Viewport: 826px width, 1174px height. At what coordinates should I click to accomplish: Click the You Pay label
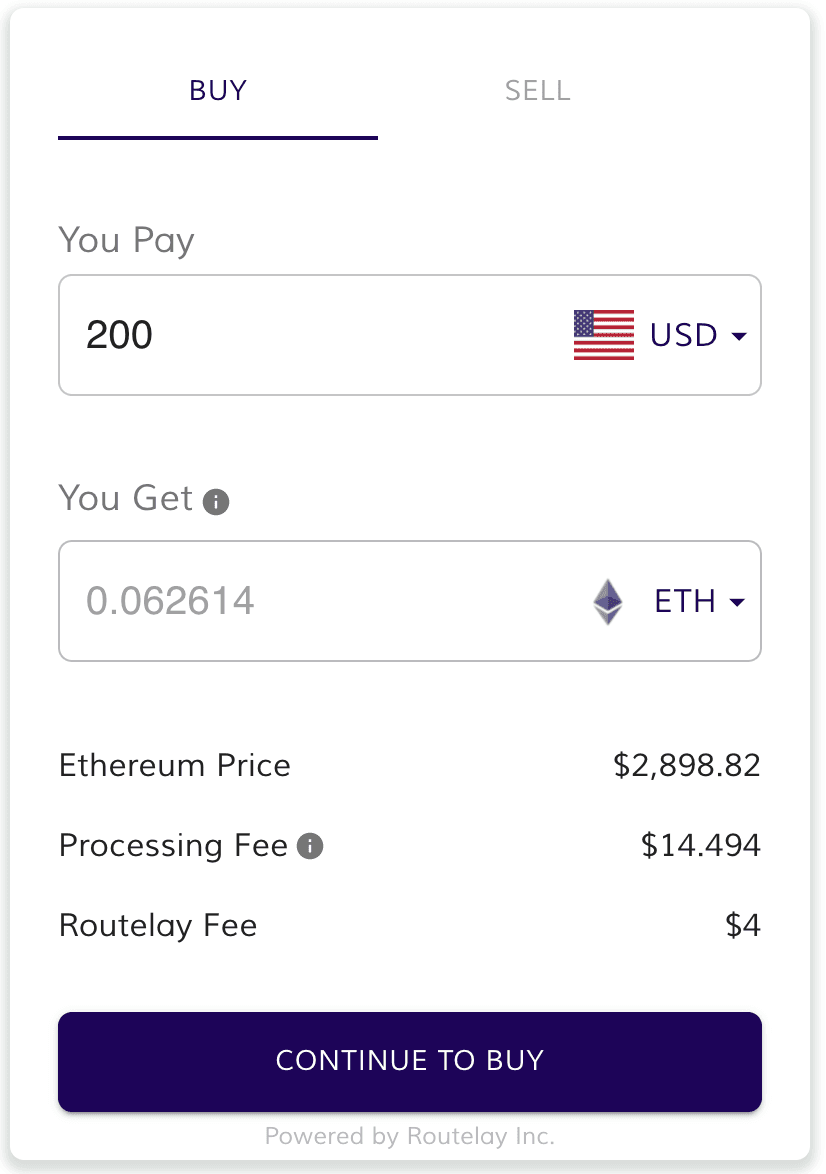tap(126, 241)
